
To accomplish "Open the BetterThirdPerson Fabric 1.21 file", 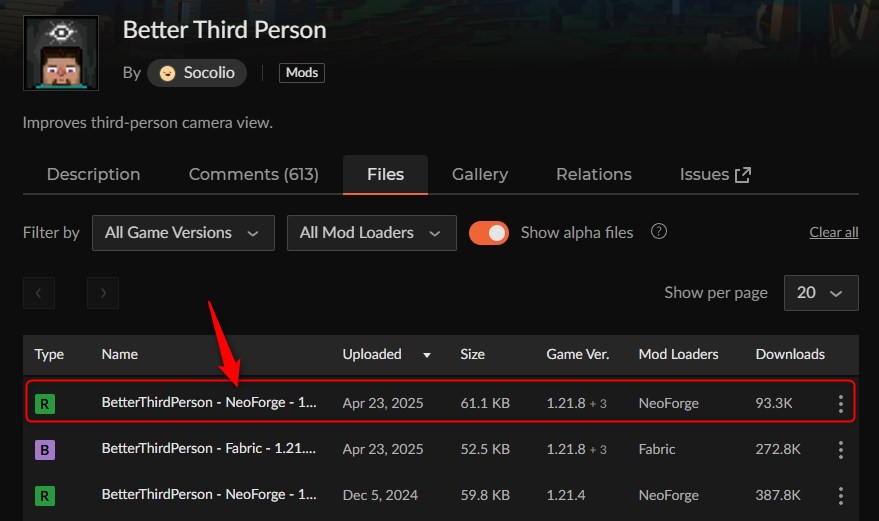I will (209, 448).
